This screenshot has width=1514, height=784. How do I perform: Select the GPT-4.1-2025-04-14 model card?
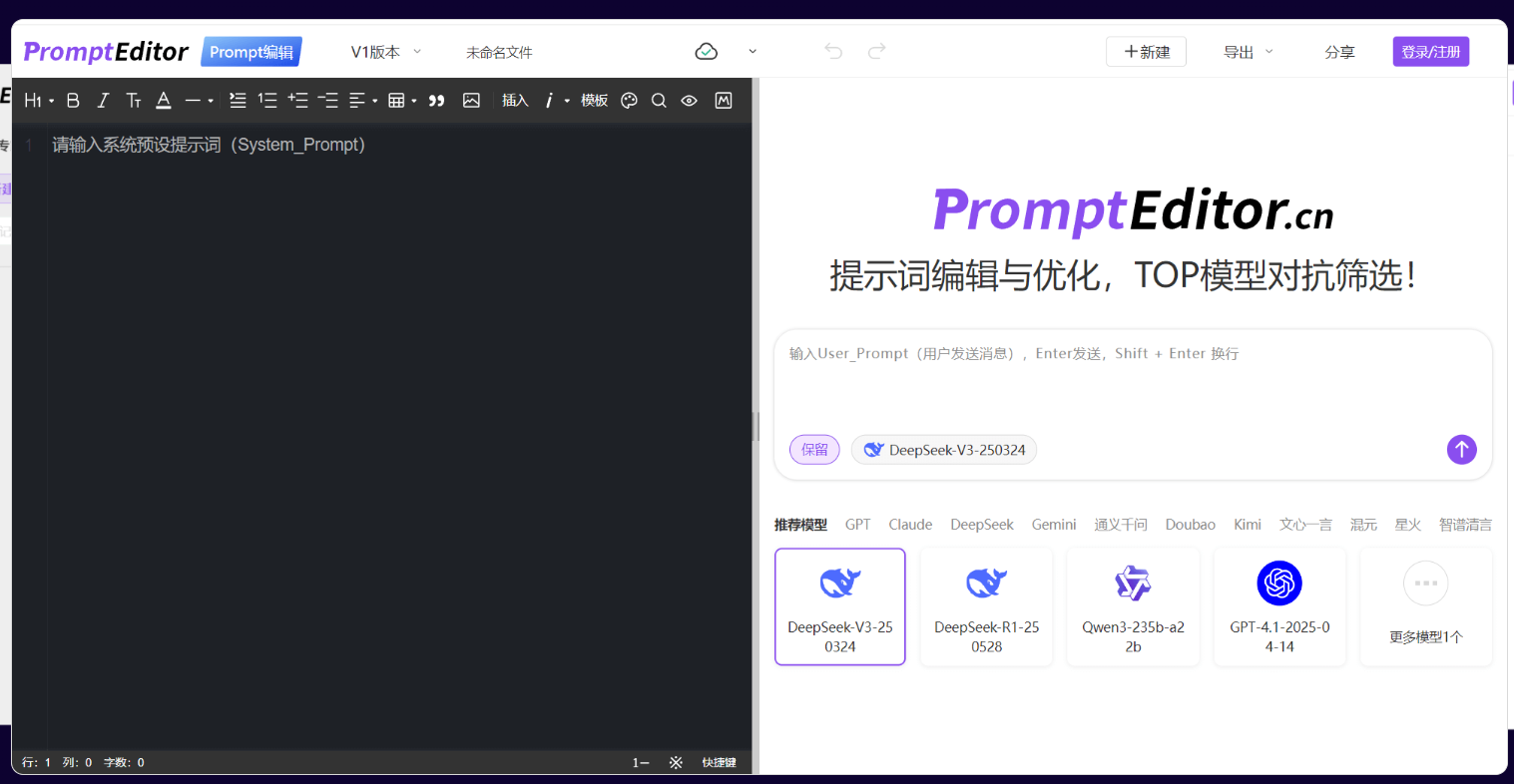pos(1279,606)
